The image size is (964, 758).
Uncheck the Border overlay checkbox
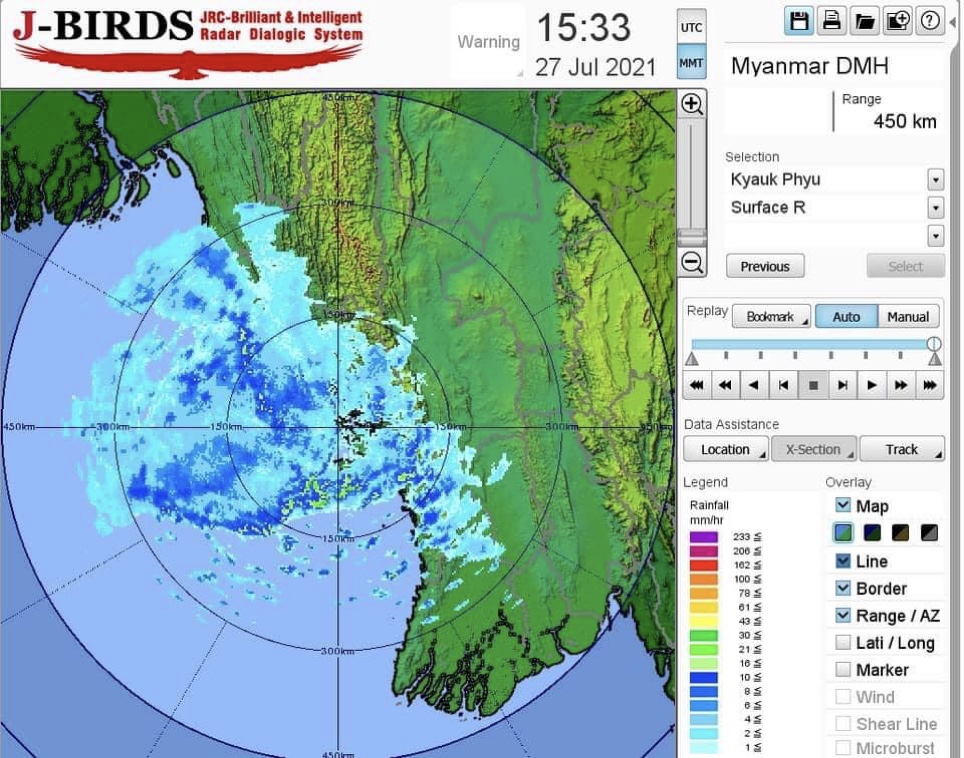point(843,588)
